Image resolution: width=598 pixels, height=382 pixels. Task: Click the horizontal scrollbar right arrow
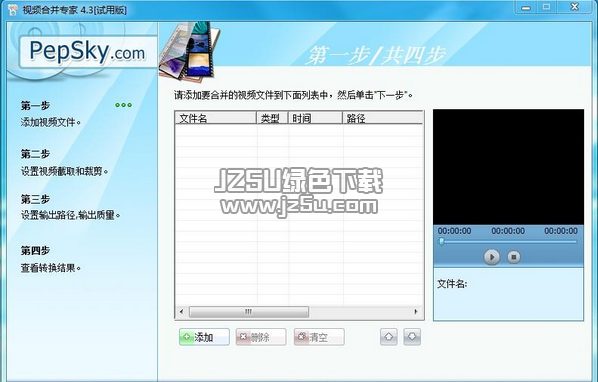pos(416,312)
